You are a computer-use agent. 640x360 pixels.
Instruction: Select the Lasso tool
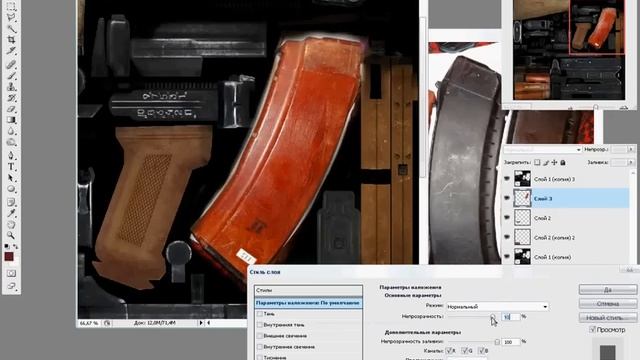click(11, 18)
